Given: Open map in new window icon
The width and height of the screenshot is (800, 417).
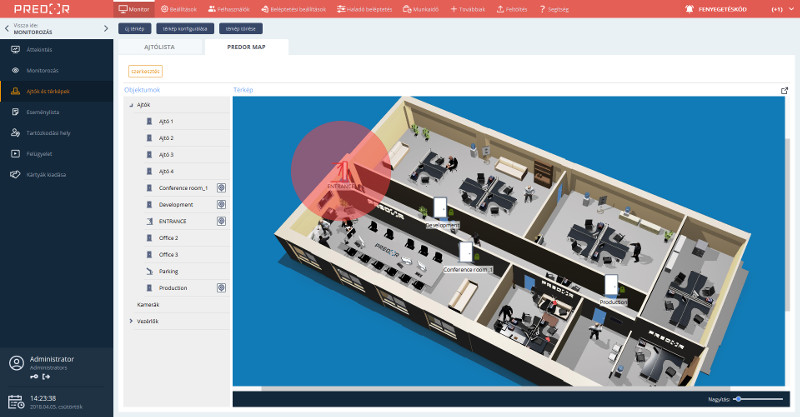Looking at the screenshot, I should click(x=784, y=90).
